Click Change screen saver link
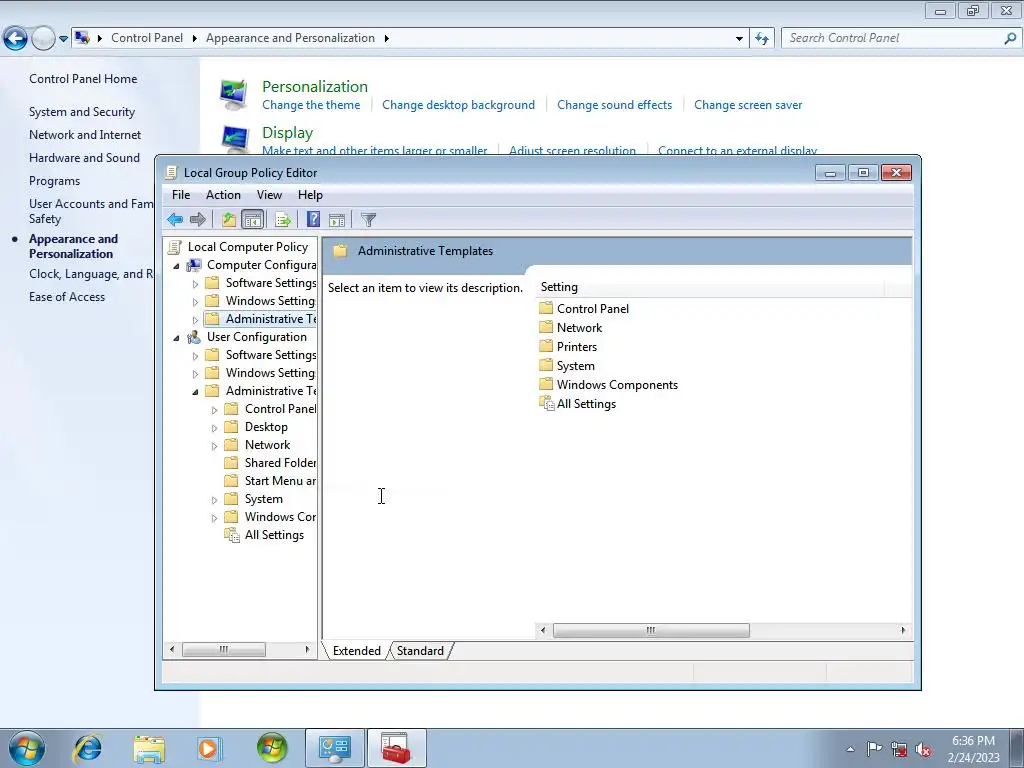The width and height of the screenshot is (1024, 768). click(748, 105)
